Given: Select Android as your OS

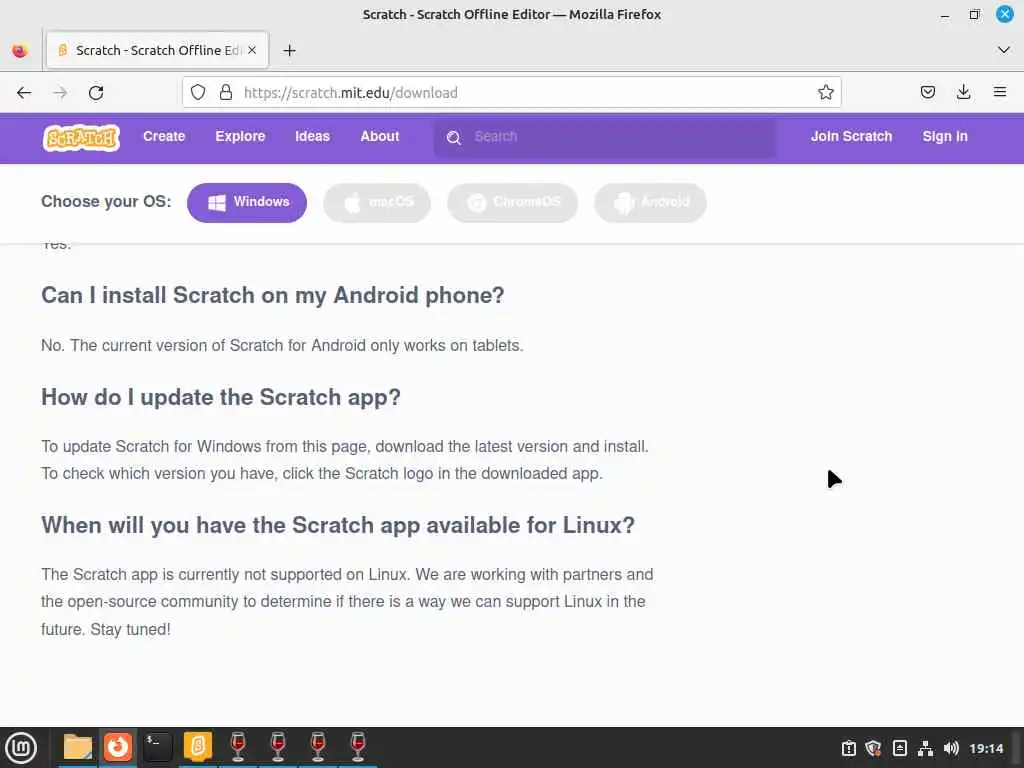Looking at the screenshot, I should [x=650, y=202].
